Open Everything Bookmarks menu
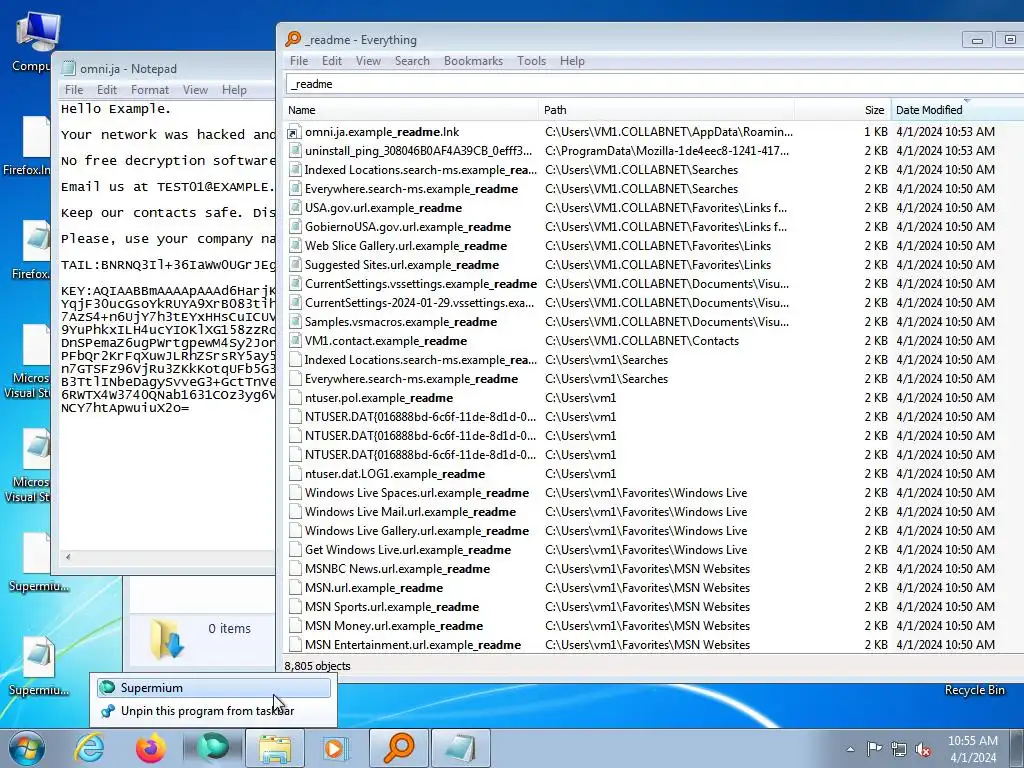Viewport: 1024px width, 768px height. 473,61
